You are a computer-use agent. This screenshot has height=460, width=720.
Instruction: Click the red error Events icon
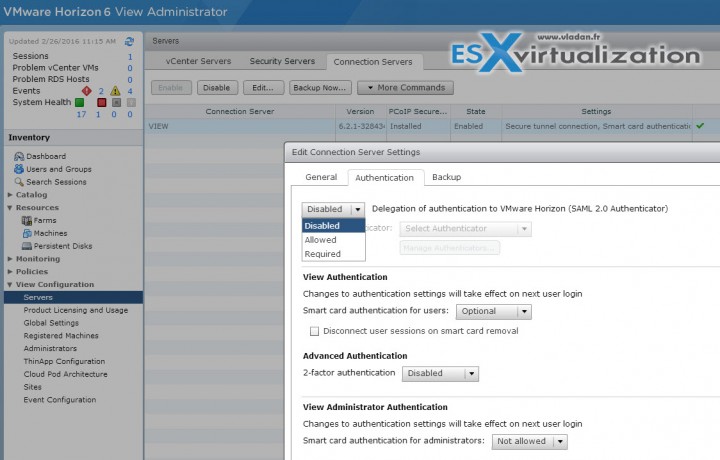pyautogui.click(x=86, y=91)
